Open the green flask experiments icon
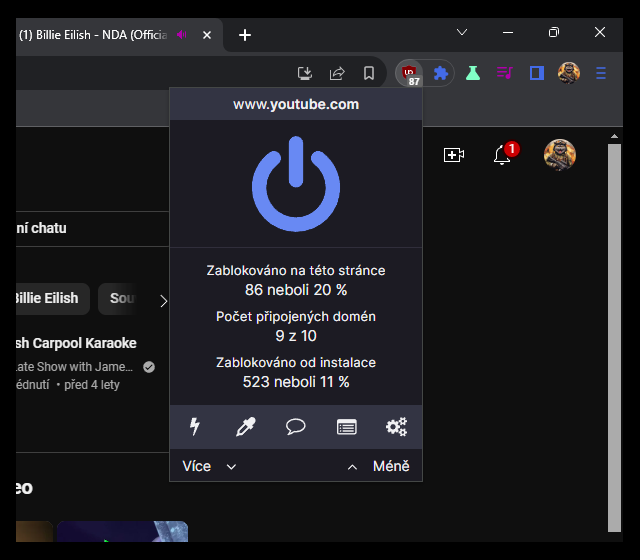This screenshot has width=640, height=560. 473,73
